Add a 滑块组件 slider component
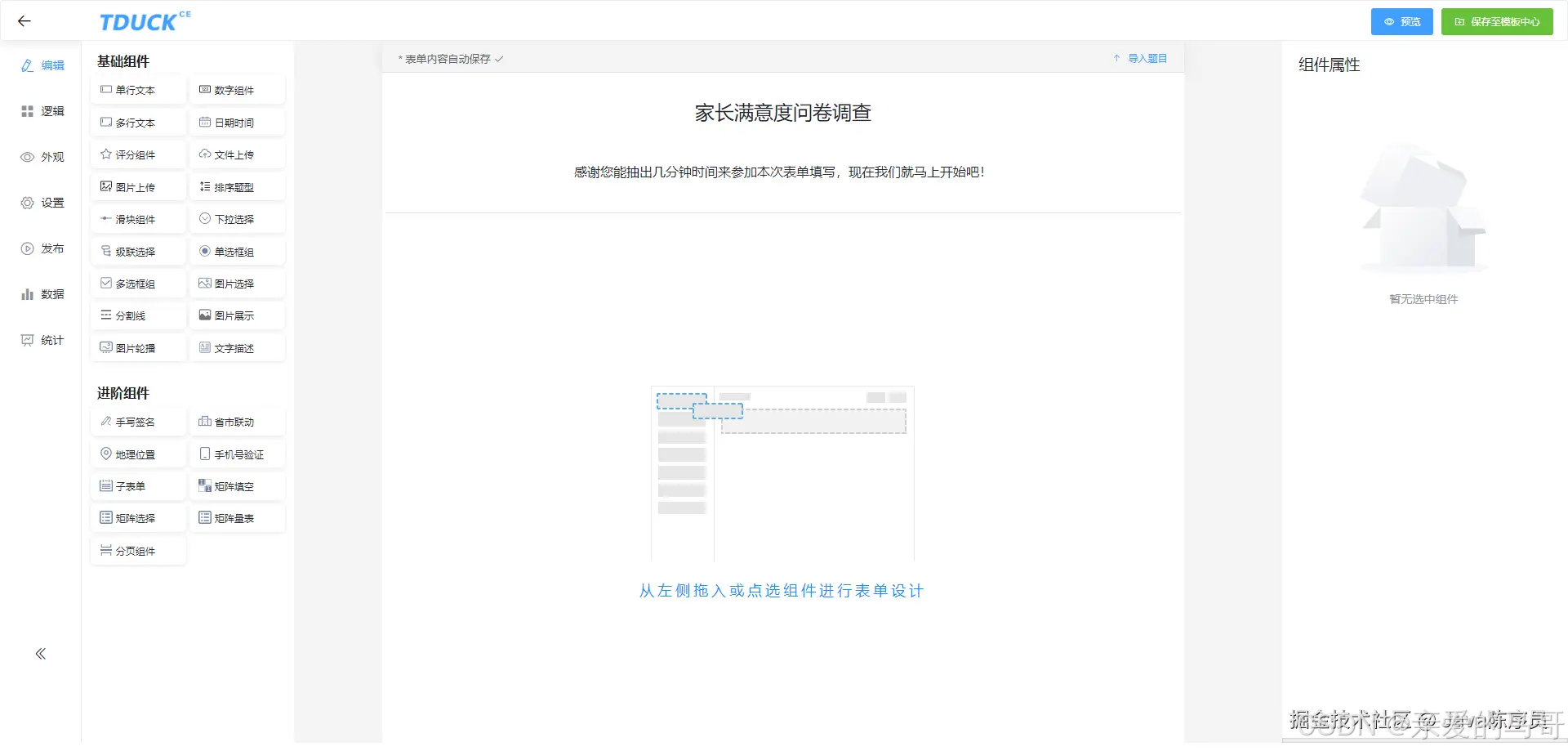The width and height of the screenshot is (1568, 751). [x=139, y=219]
